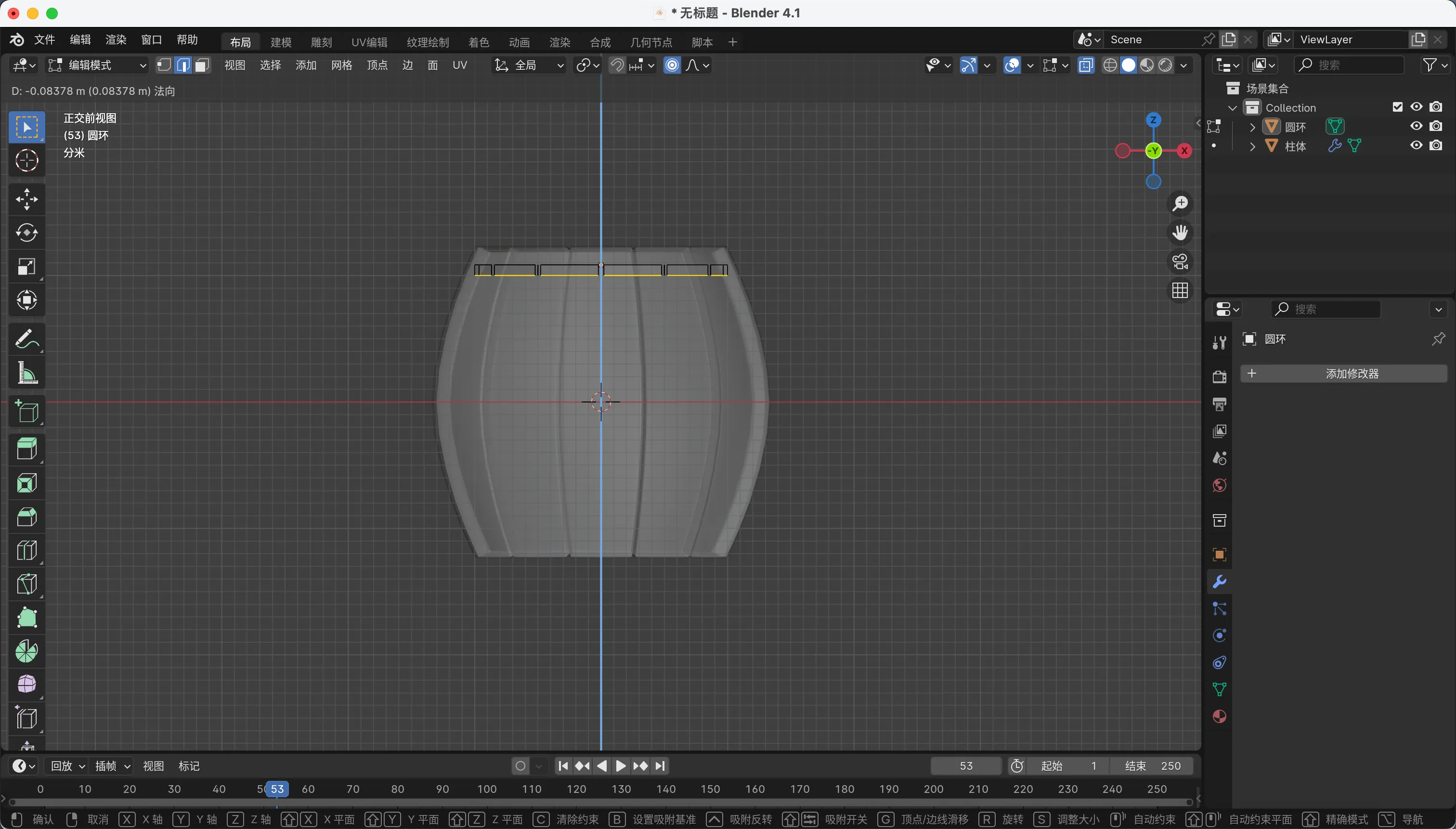
Task: Select the Loop Cut tool
Action: point(27,551)
